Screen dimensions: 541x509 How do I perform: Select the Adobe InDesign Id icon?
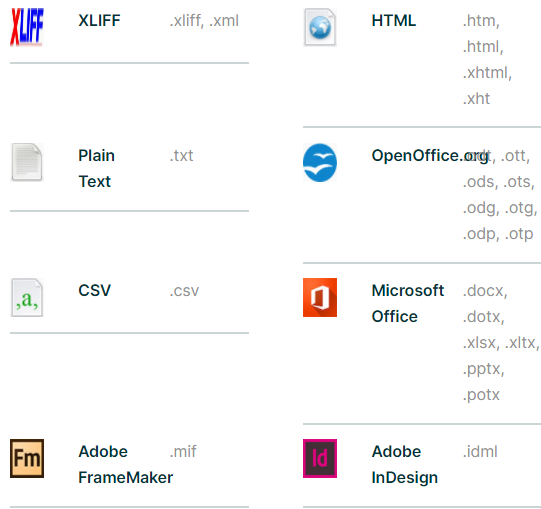[x=320, y=458]
